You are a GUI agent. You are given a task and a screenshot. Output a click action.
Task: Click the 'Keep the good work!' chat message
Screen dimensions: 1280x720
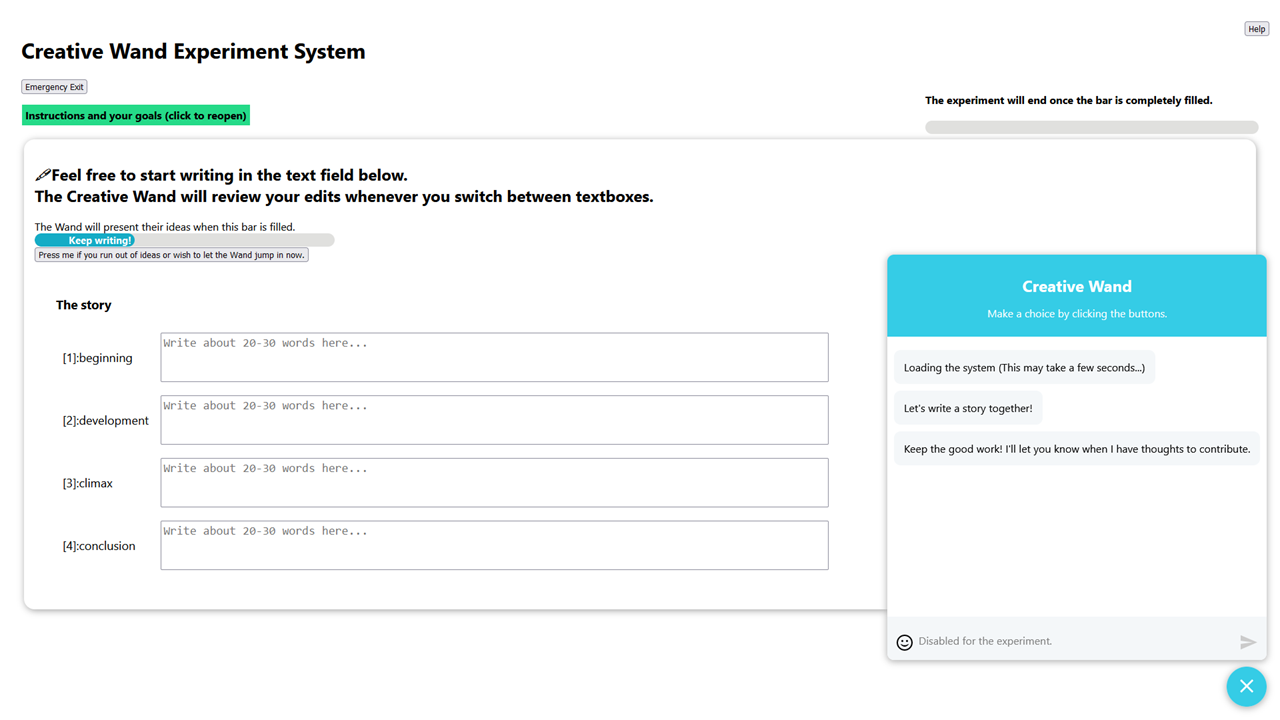click(x=1076, y=449)
